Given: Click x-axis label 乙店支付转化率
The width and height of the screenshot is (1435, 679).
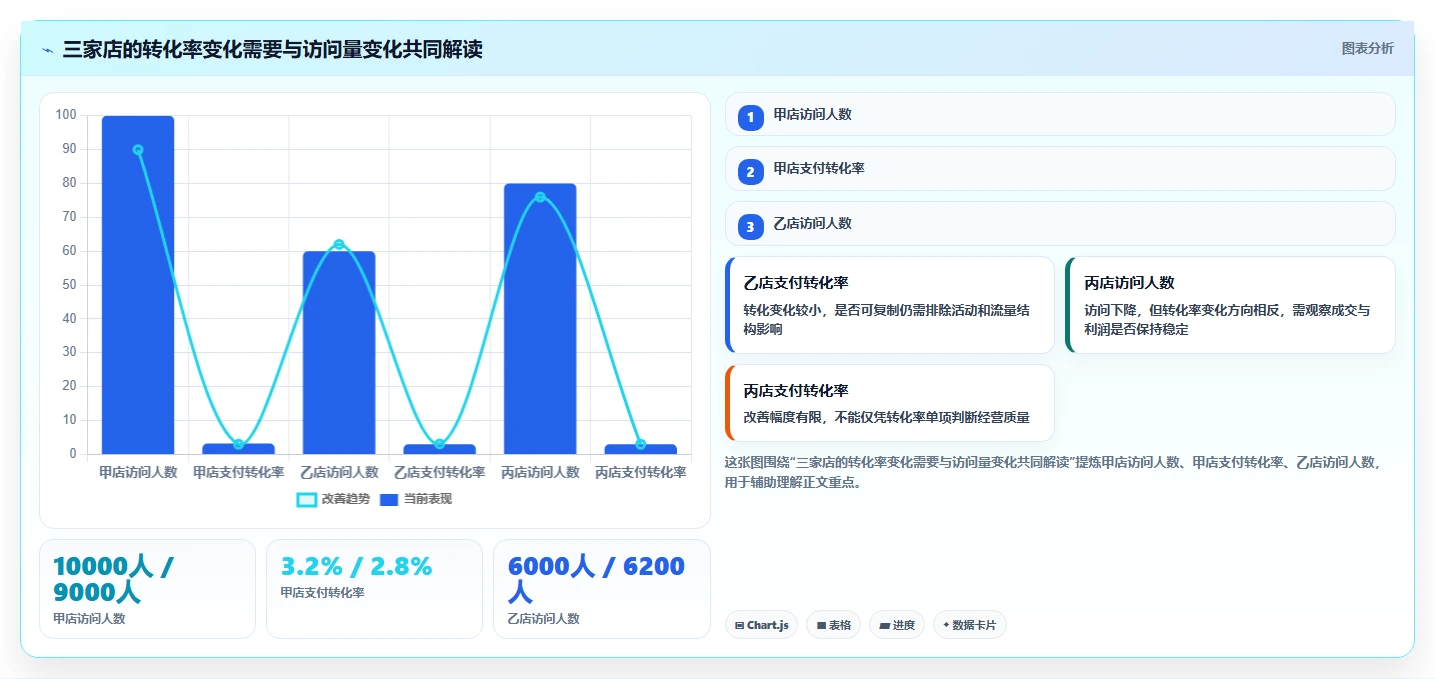Looking at the screenshot, I should (x=439, y=472).
